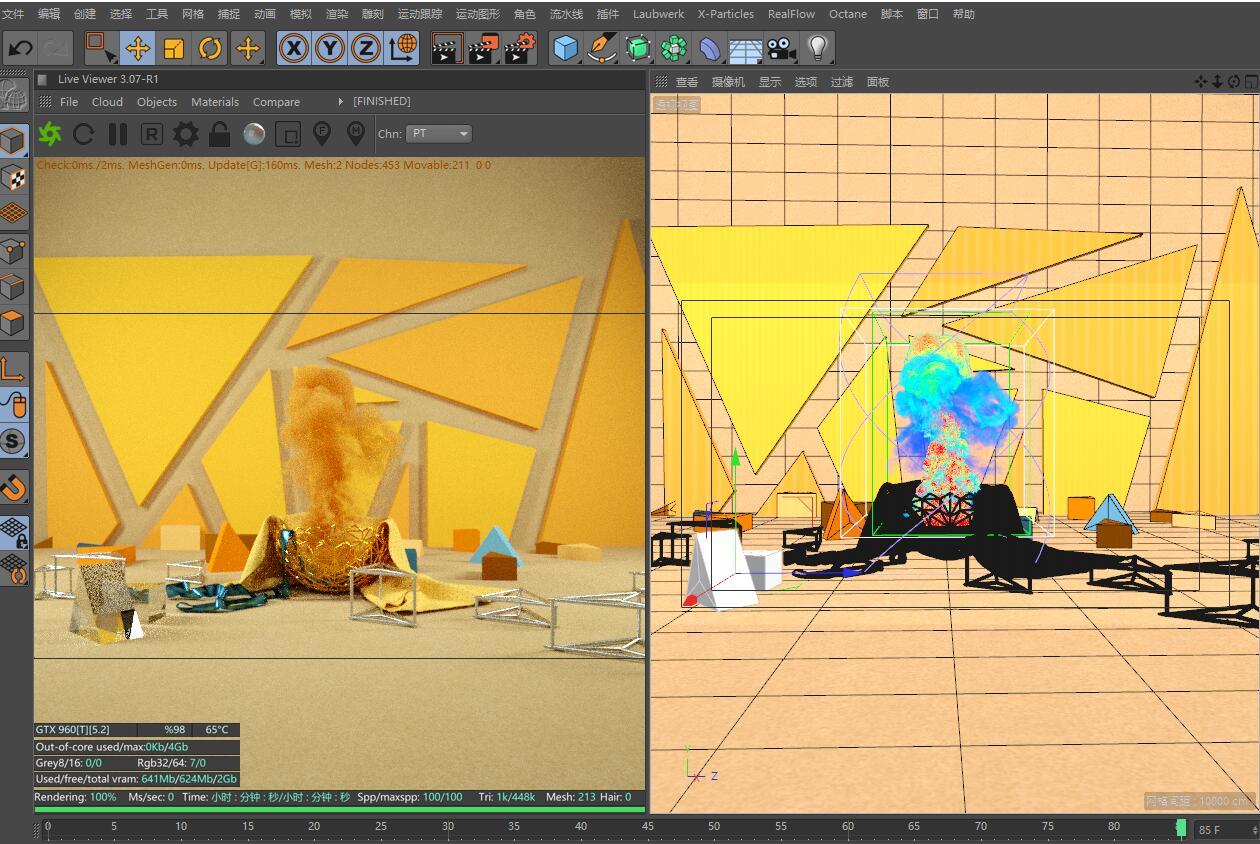Restart the Octane render
The height and width of the screenshot is (844, 1260).
(x=84, y=134)
